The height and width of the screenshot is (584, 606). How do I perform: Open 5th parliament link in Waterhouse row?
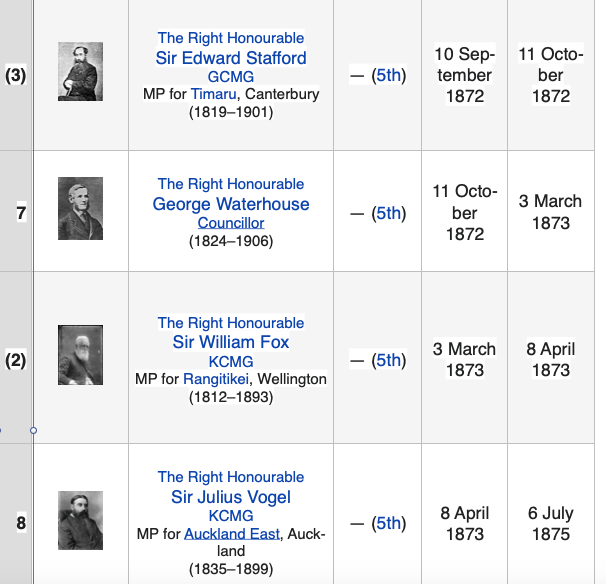388,213
